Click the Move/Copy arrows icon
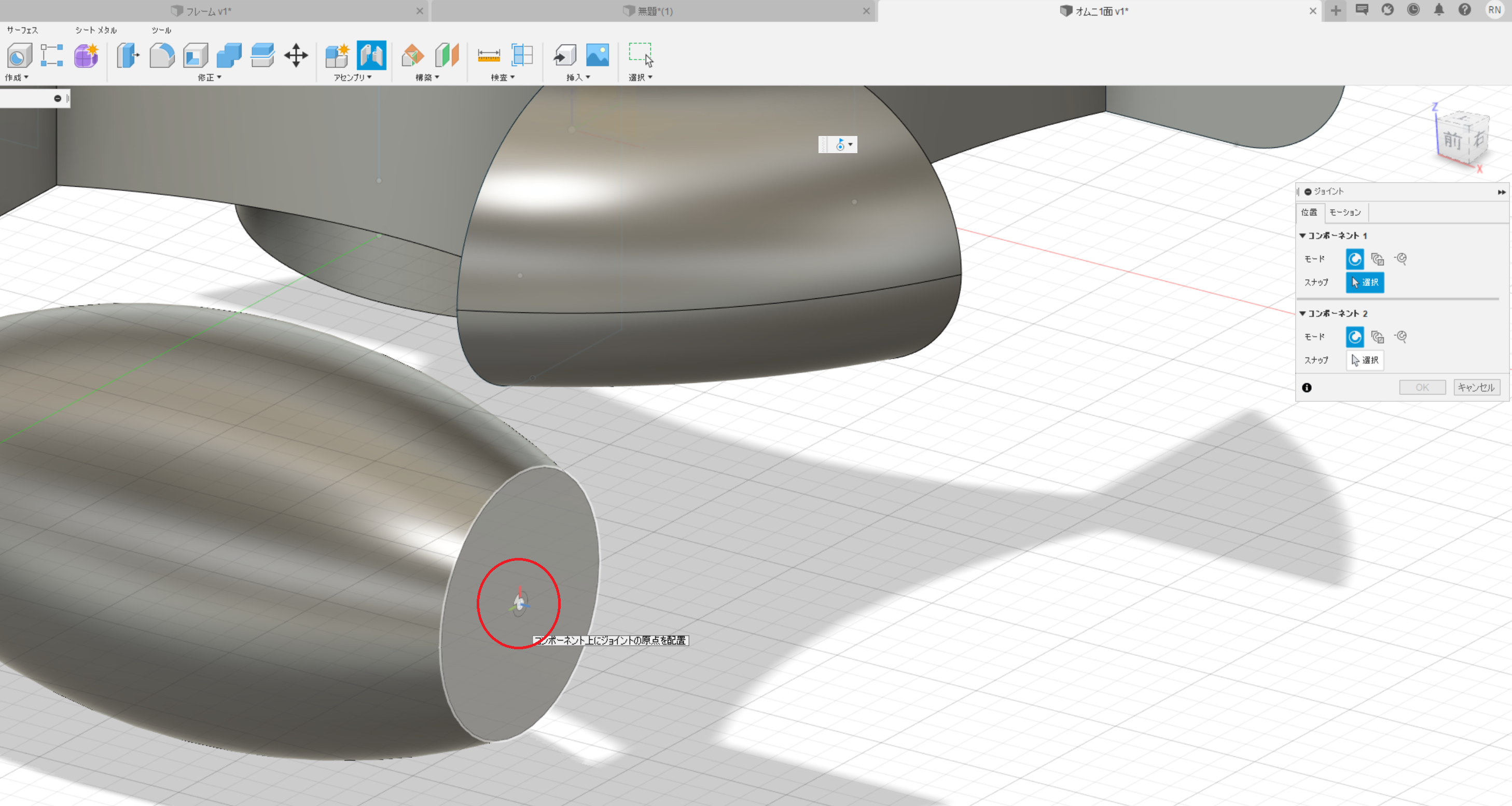 coord(296,56)
